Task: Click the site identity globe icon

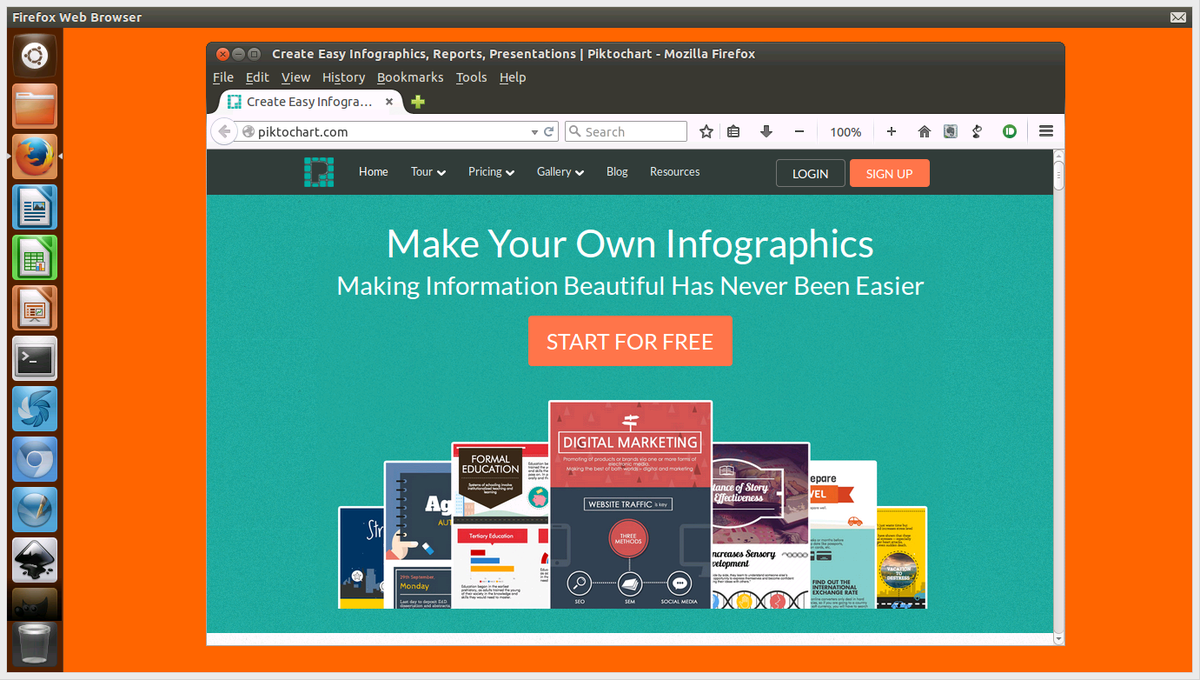Action: point(249,131)
